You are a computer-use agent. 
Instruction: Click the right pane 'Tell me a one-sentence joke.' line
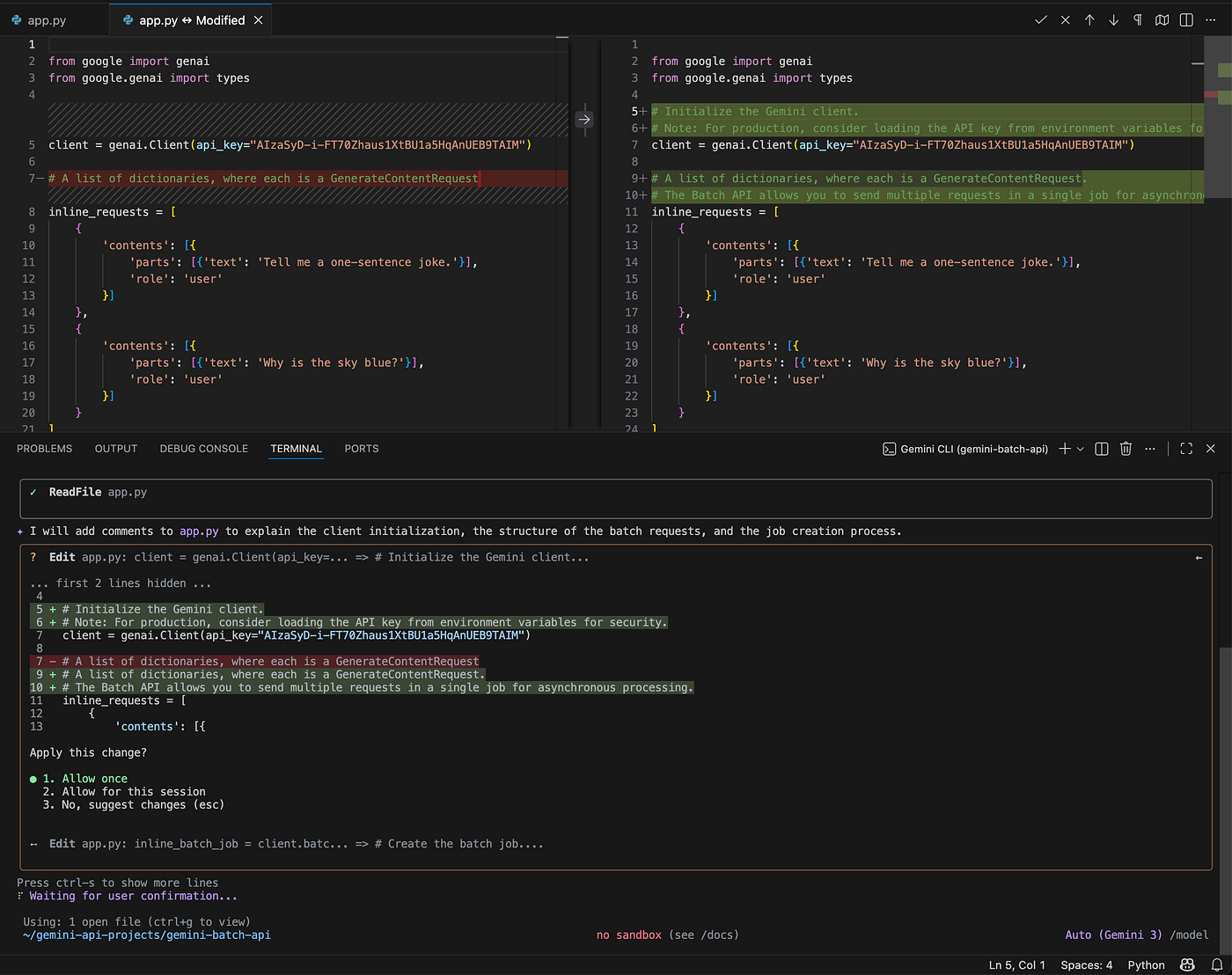point(906,262)
